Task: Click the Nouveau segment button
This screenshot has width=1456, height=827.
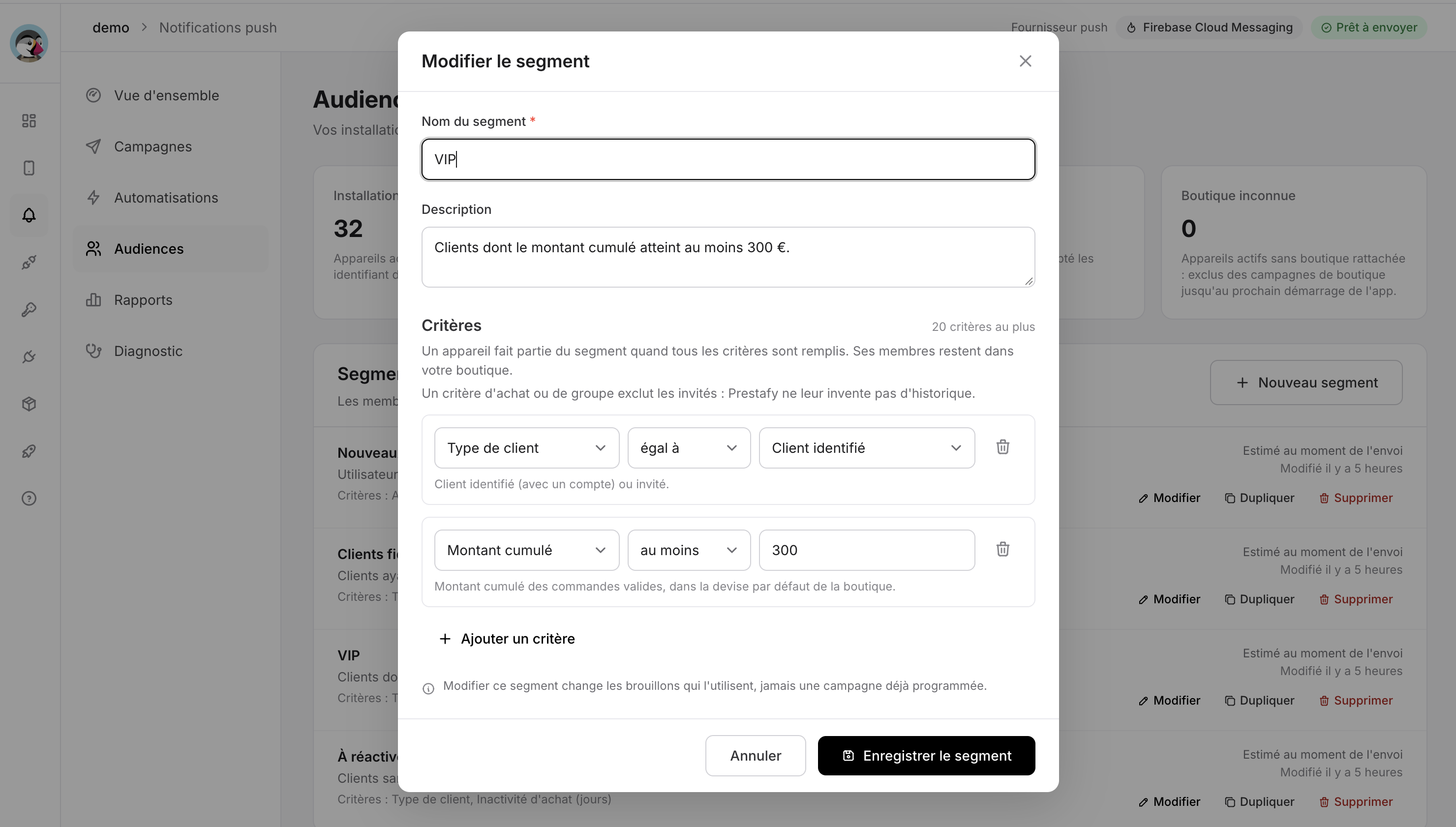Action: [1305, 382]
